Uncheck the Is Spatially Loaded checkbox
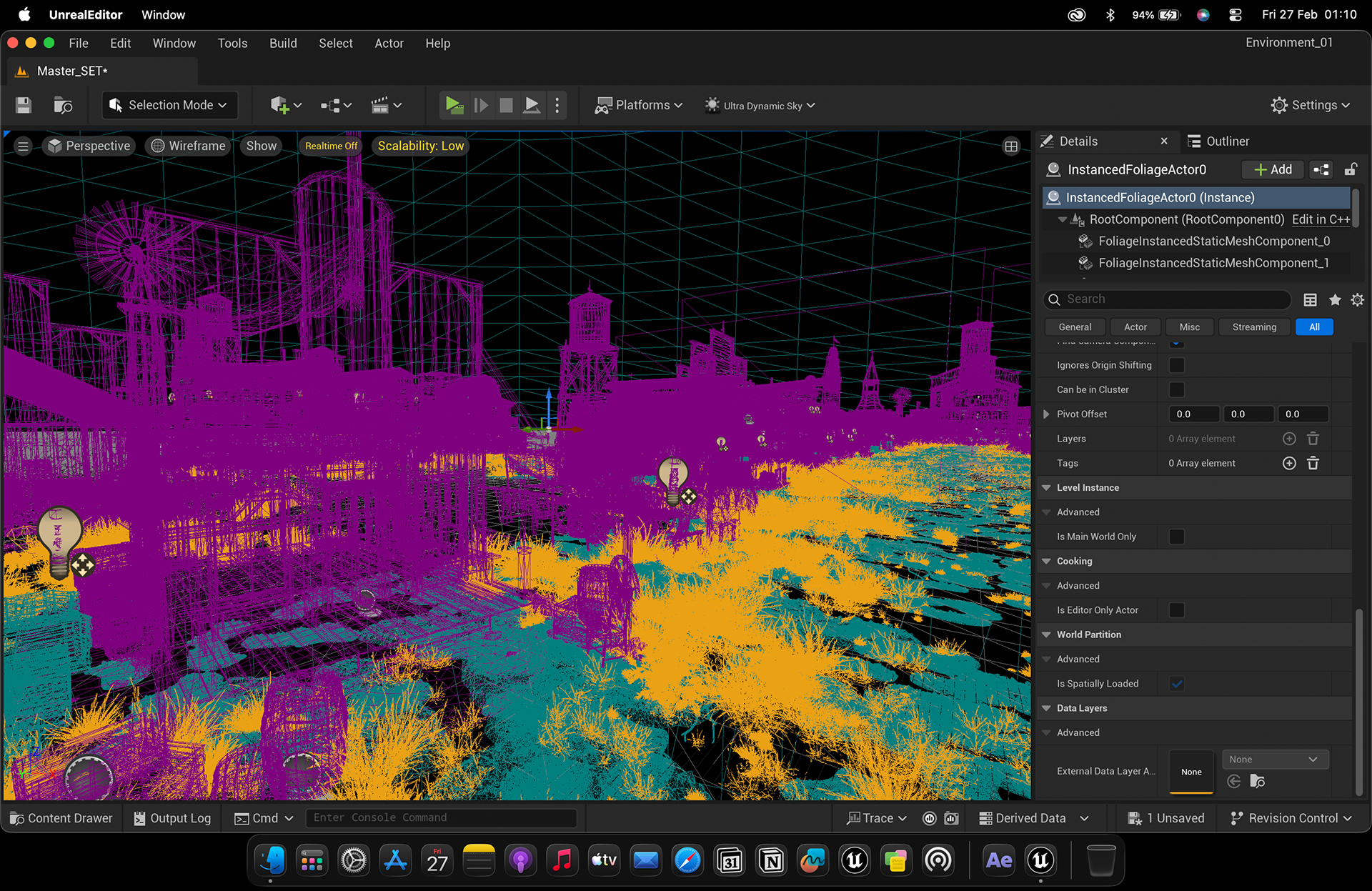The image size is (1372, 891). (1176, 684)
